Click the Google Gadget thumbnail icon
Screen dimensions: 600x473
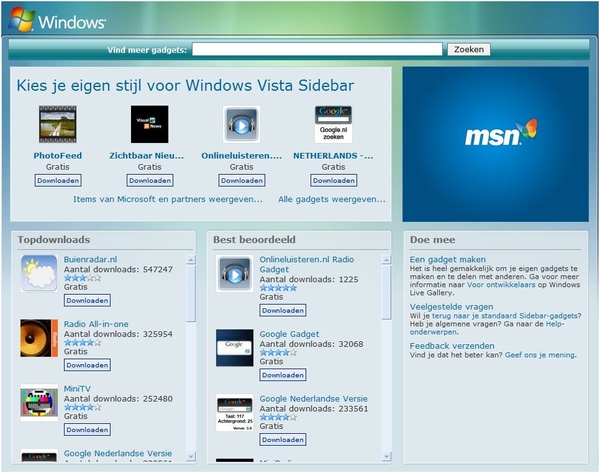[x=235, y=348]
